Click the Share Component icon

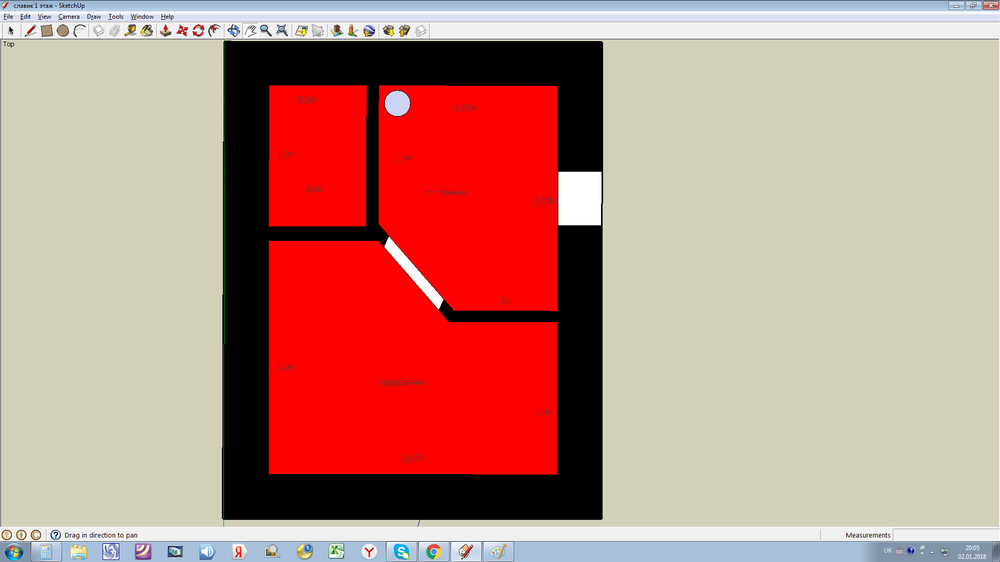pos(421,31)
